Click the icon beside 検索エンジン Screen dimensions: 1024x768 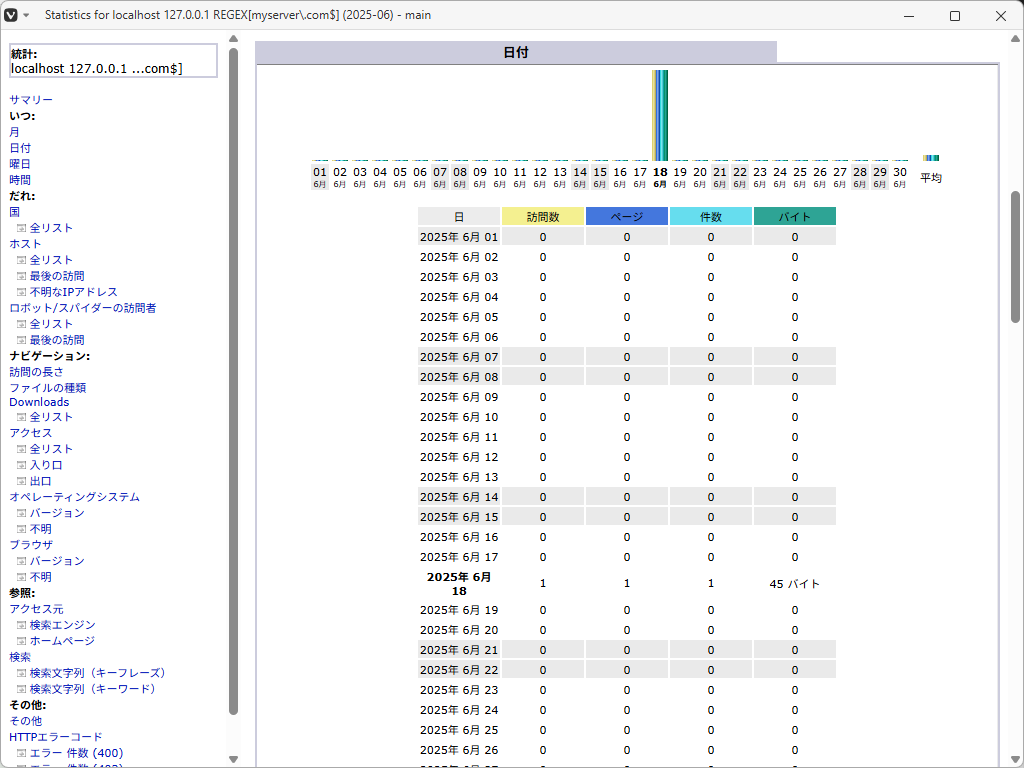(21, 625)
